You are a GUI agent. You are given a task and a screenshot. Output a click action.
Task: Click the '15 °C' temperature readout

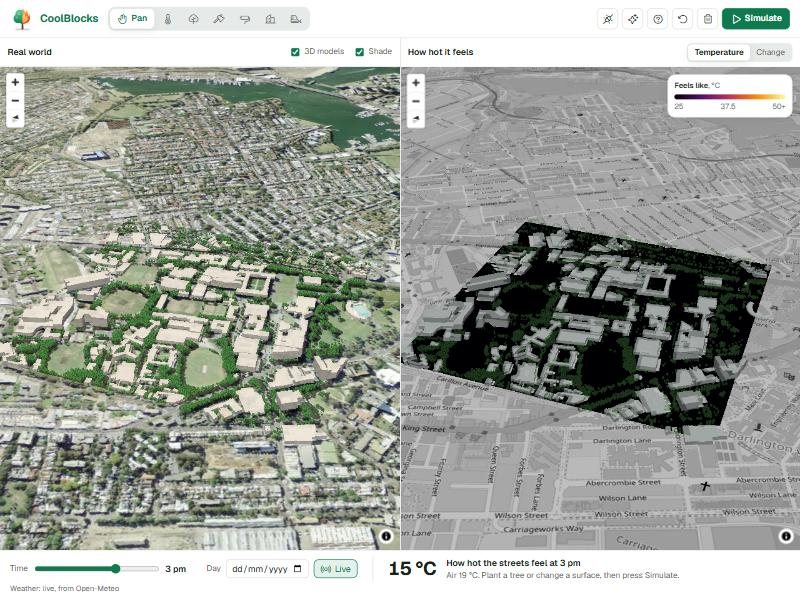412,568
